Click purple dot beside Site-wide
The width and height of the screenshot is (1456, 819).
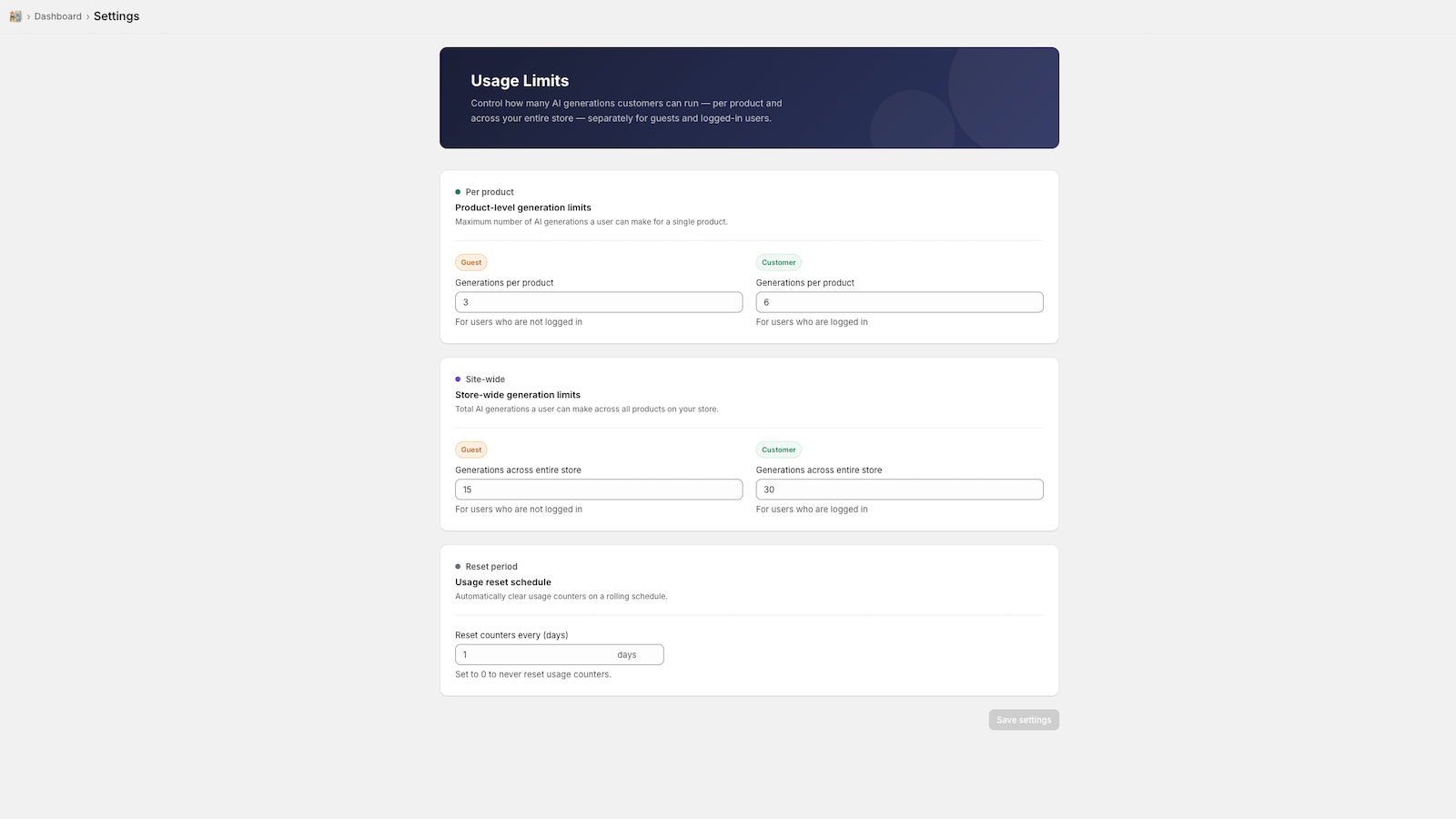click(458, 379)
